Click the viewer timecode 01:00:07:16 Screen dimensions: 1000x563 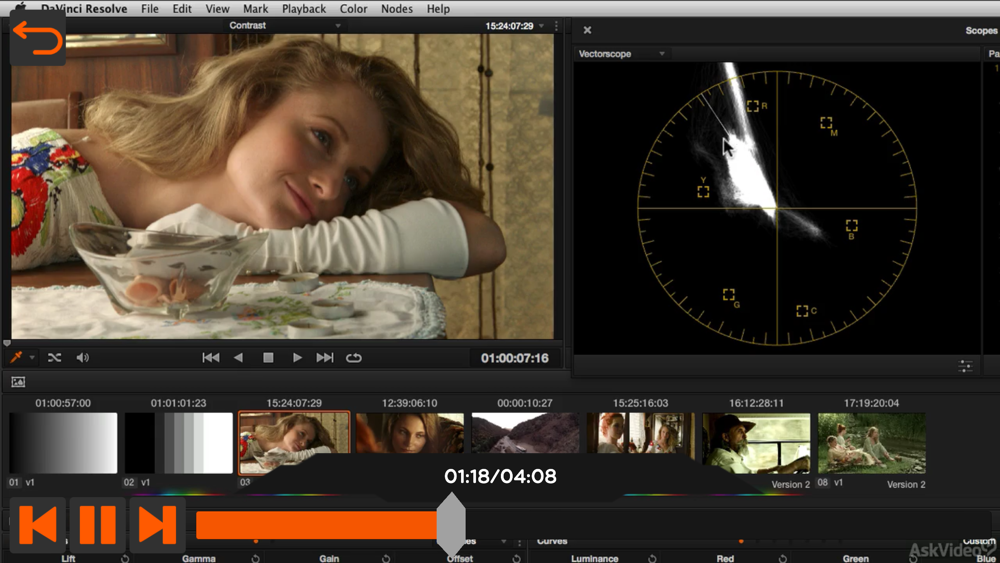coord(515,358)
